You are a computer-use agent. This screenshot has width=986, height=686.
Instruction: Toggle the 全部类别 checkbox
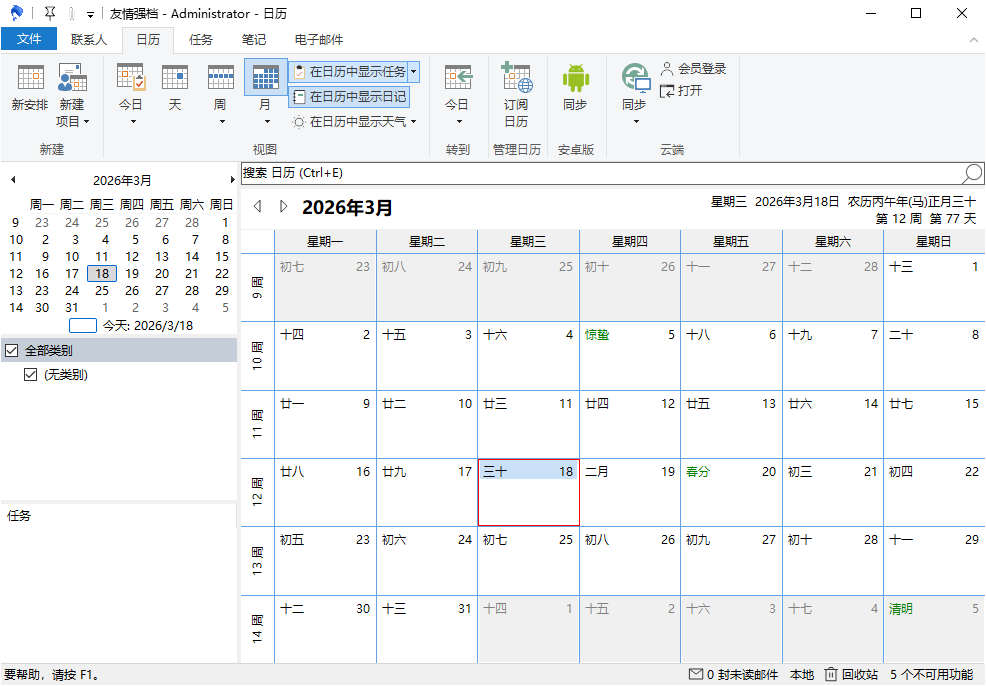pos(12,351)
